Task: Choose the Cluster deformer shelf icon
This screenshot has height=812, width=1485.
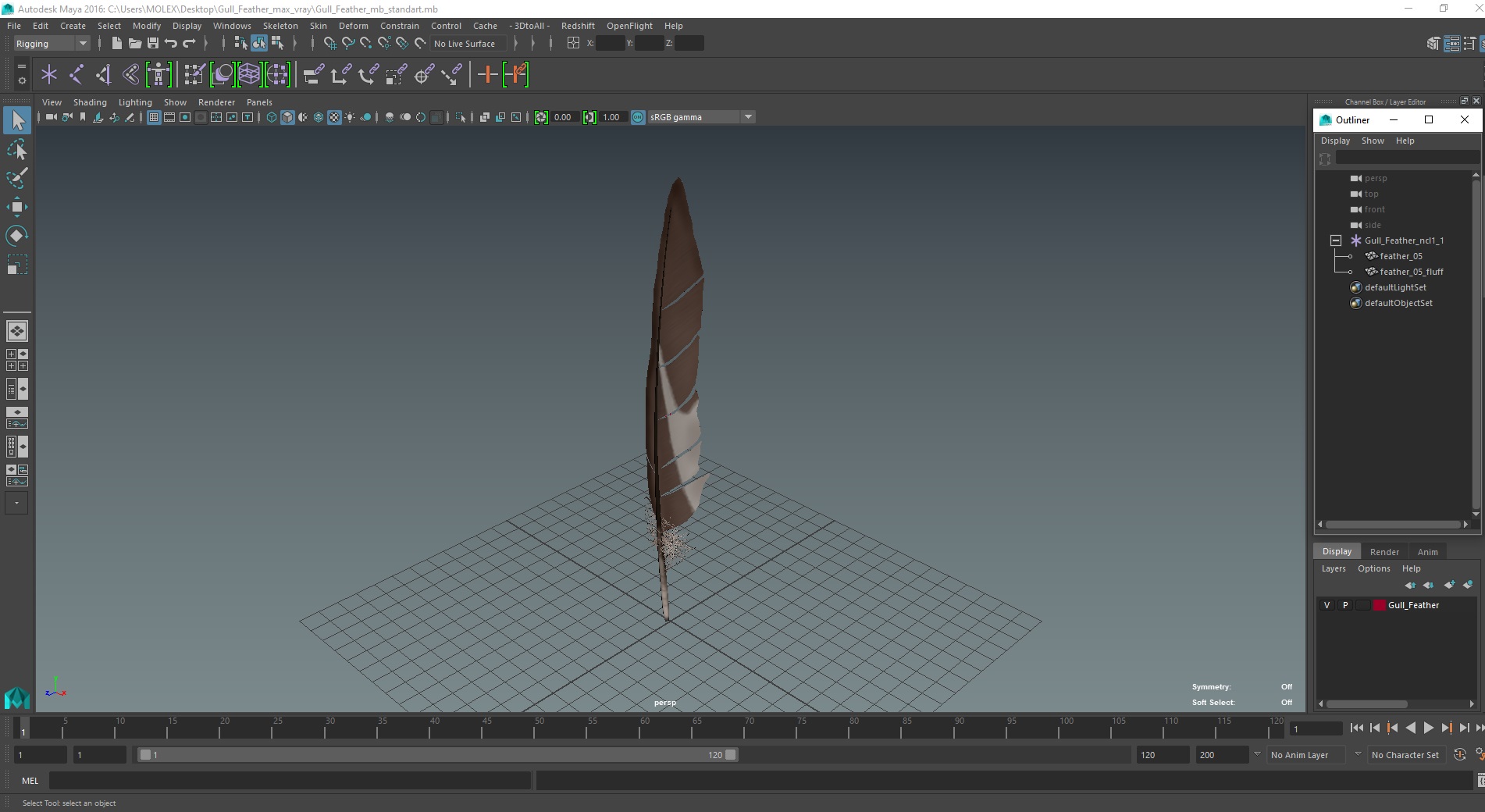Action: point(277,74)
